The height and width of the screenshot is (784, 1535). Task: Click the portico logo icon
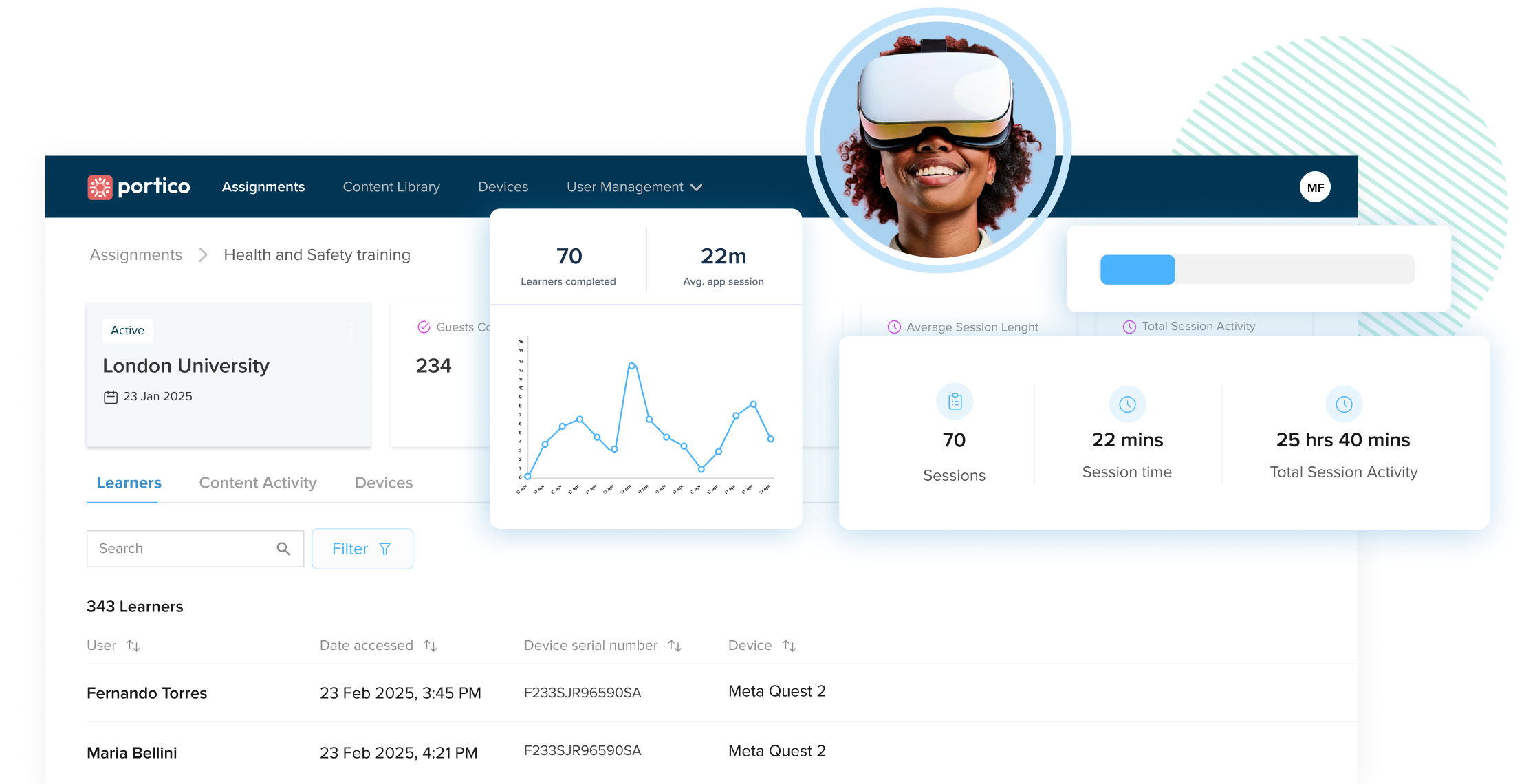[x=100, y=186]
